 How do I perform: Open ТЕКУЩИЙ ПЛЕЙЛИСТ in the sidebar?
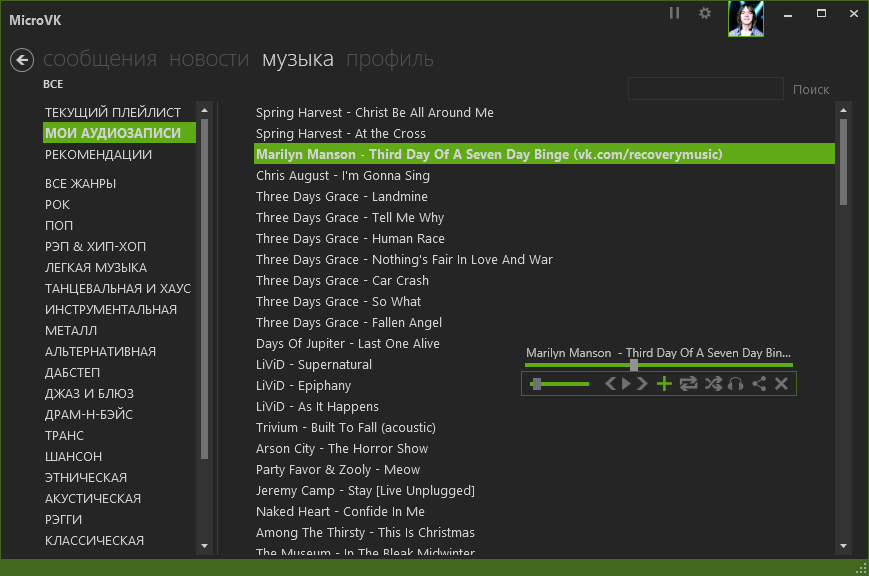[113, 113]
